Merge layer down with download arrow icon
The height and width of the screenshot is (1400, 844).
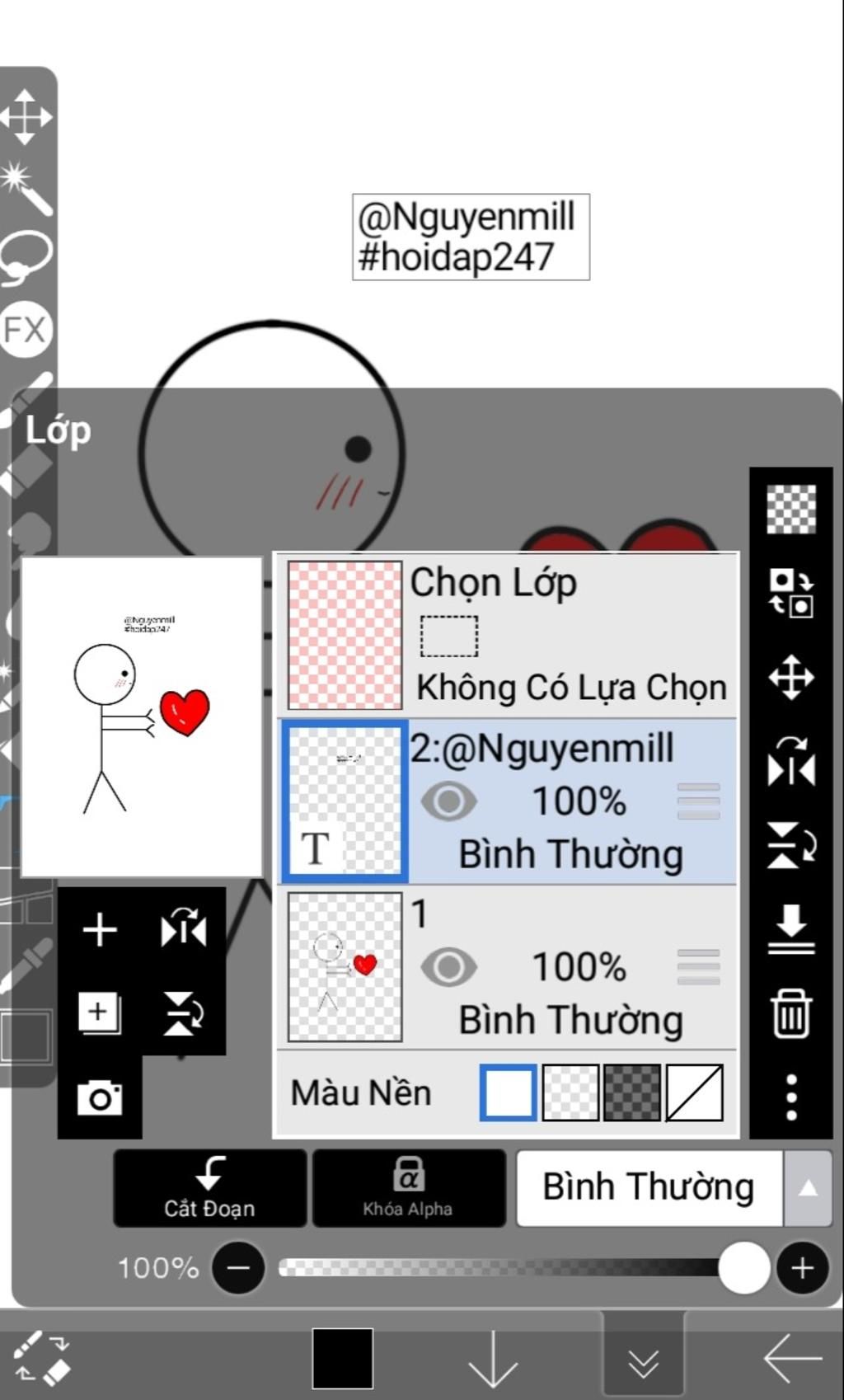click(x=791, y=929)
